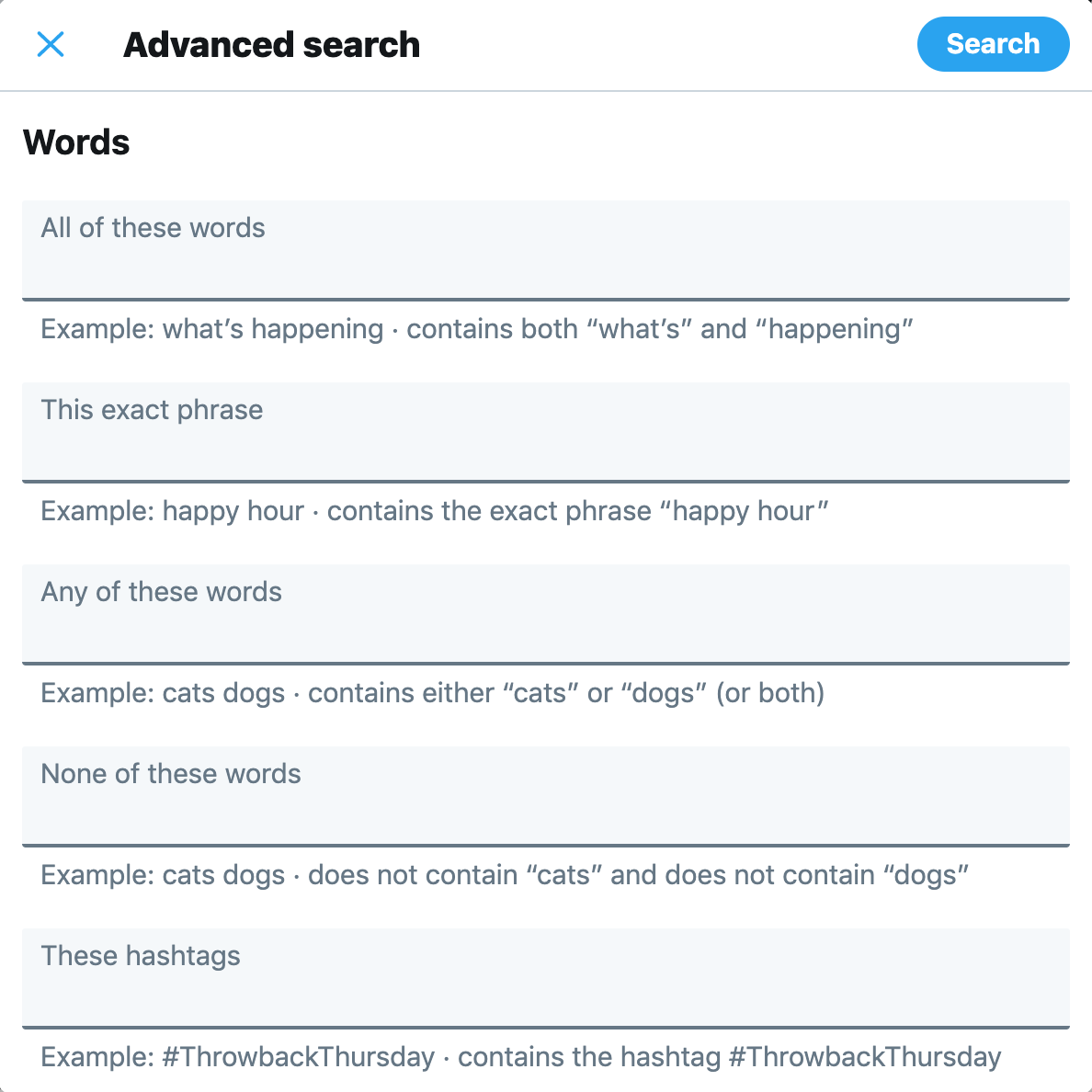Click the #ThrowbackThursday example text

coord(520,1057)
